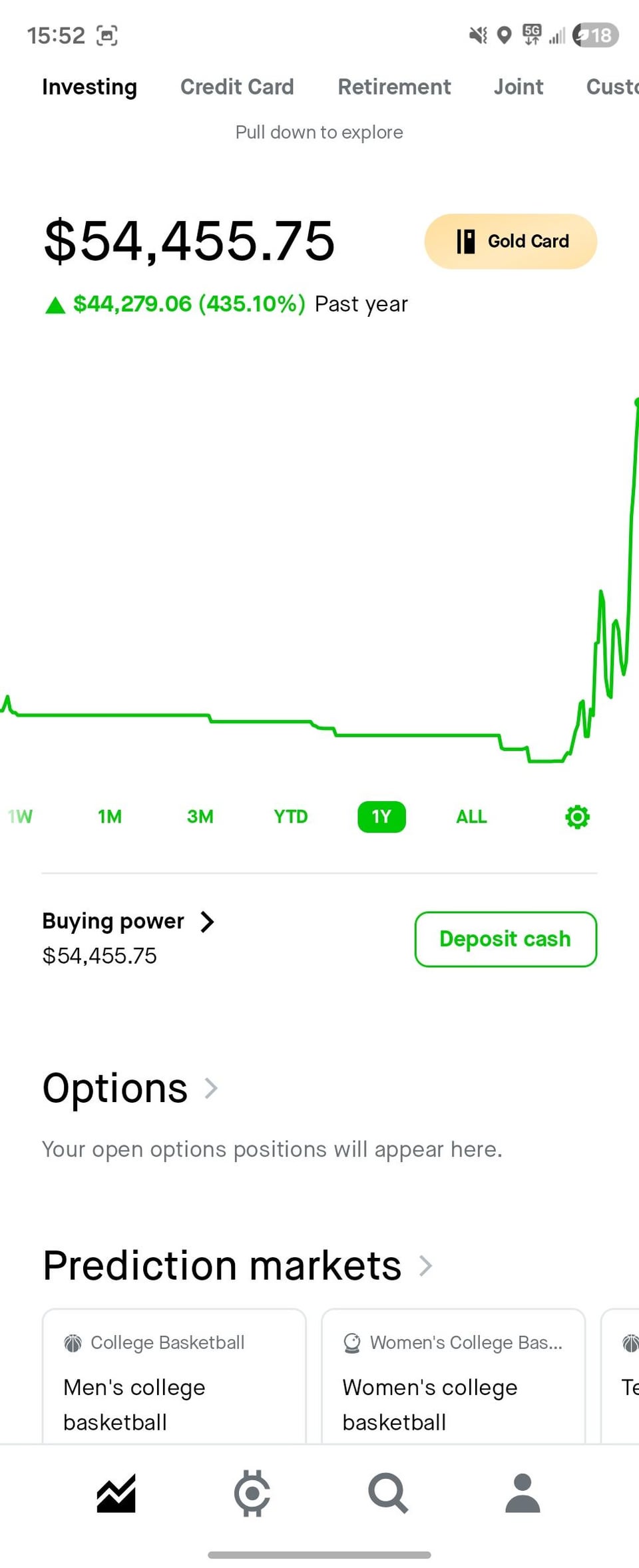Viewport: 639px width, 1568px height.
Task: Expand Buying power details chevron
Action: 207,922
